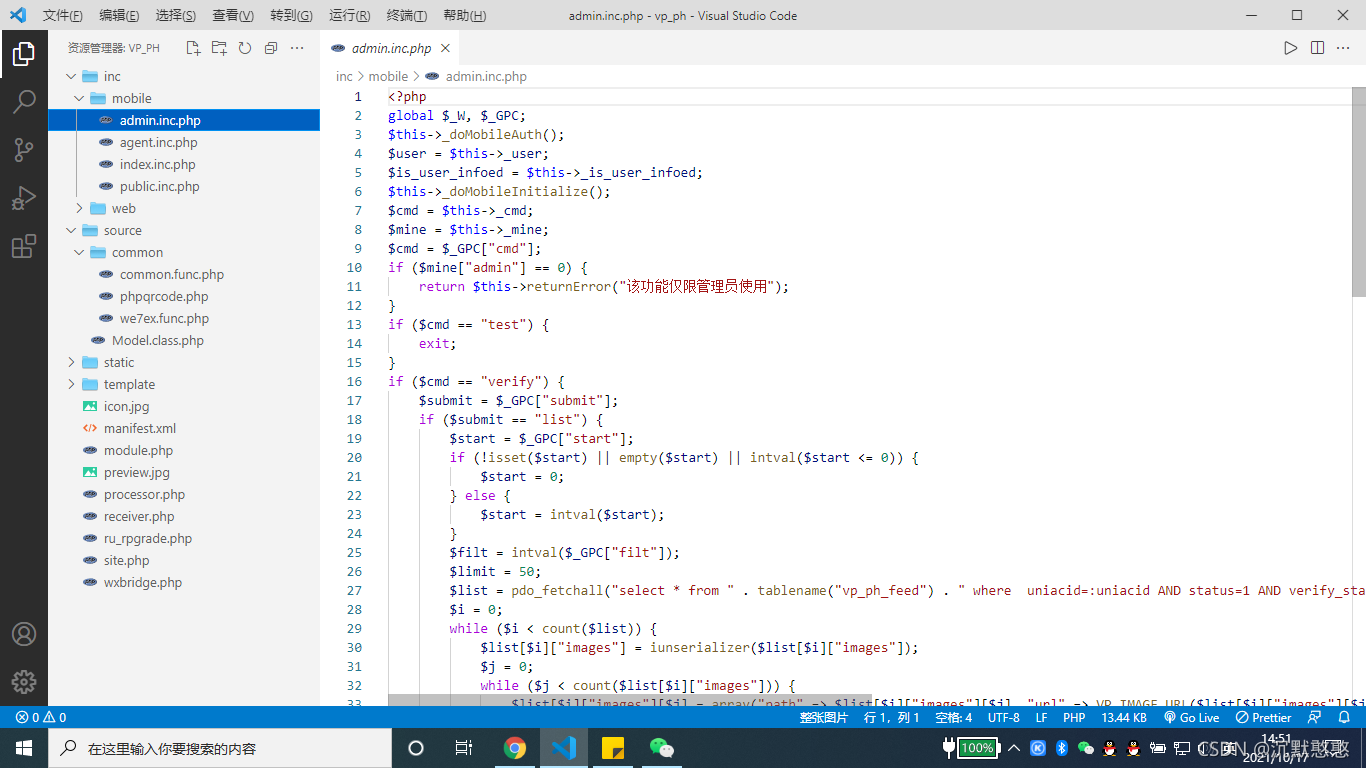Run Prettier formatter from status bar
Screen dimensions: 1366x768
click(1263, 718)
